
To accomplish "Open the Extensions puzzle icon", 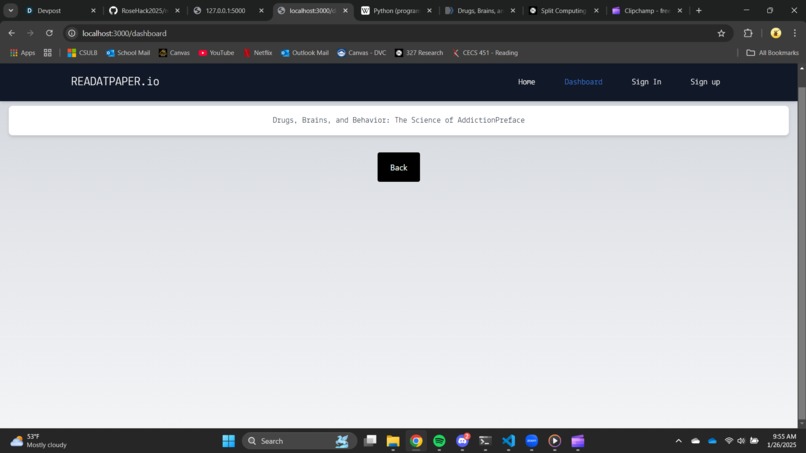I will tap(748, 33).
